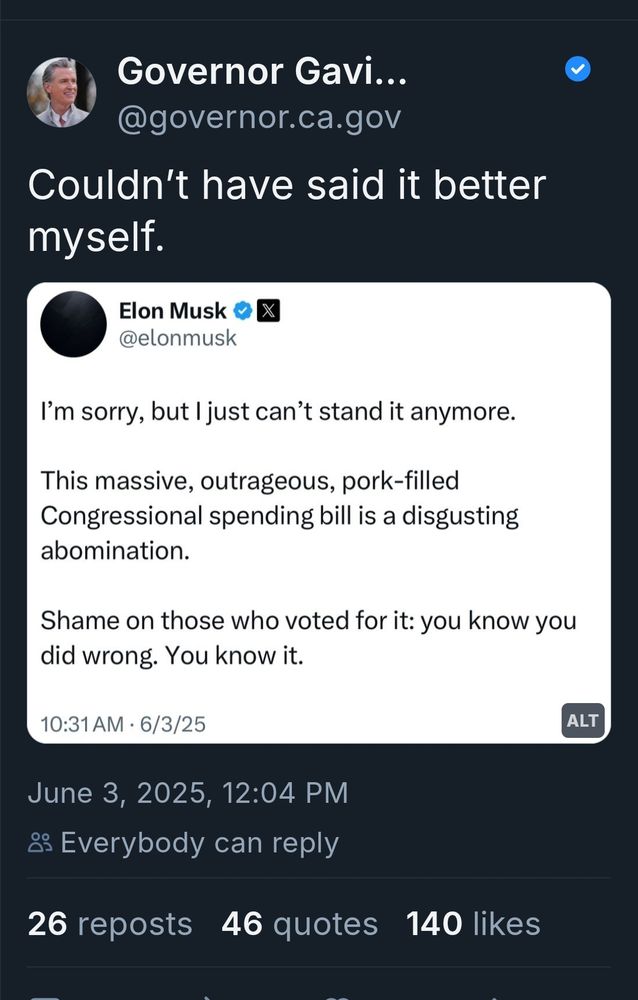Click the June 3, 2025 post timestamp
This screenshot has width=638, height=1000.
point(188,793)
